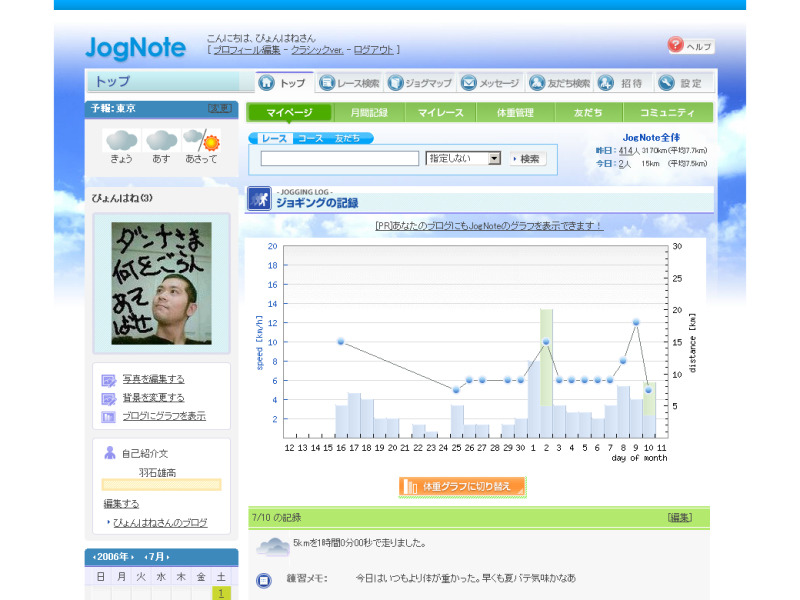Select the 友だち search tab
This screenshot has width=800, height=600.
tap(347, 138)
